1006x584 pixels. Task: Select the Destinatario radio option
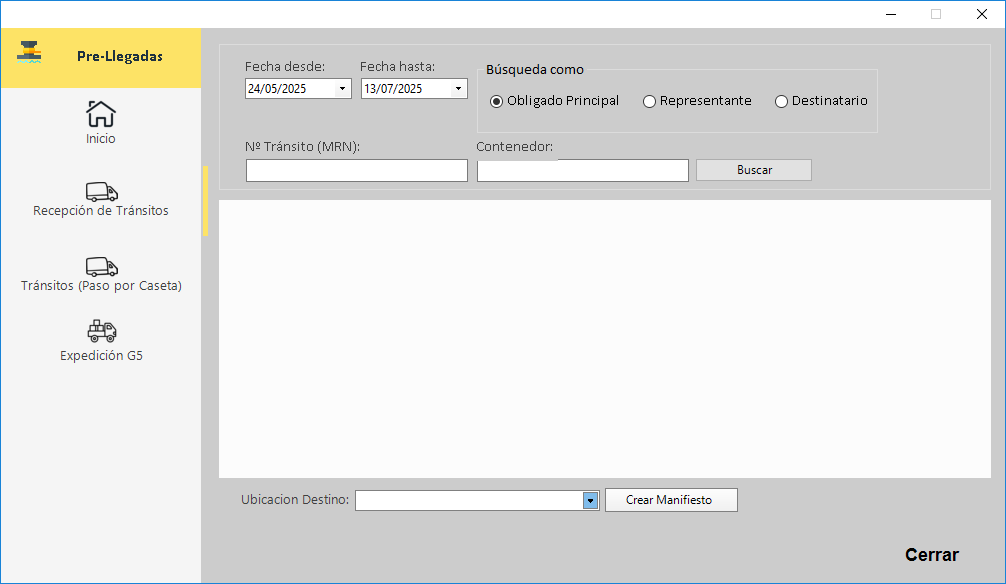pyautogui.click(x=781, y=101)
